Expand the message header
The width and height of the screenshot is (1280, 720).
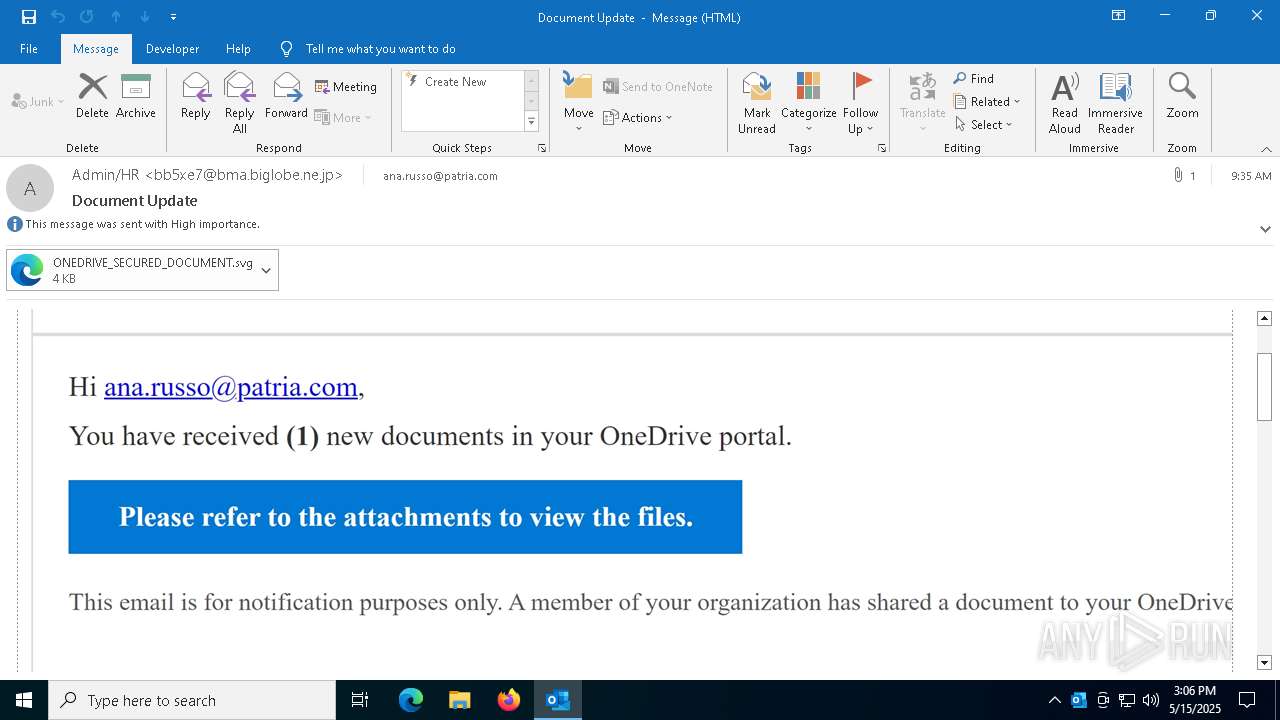[x=1265, y=229]
